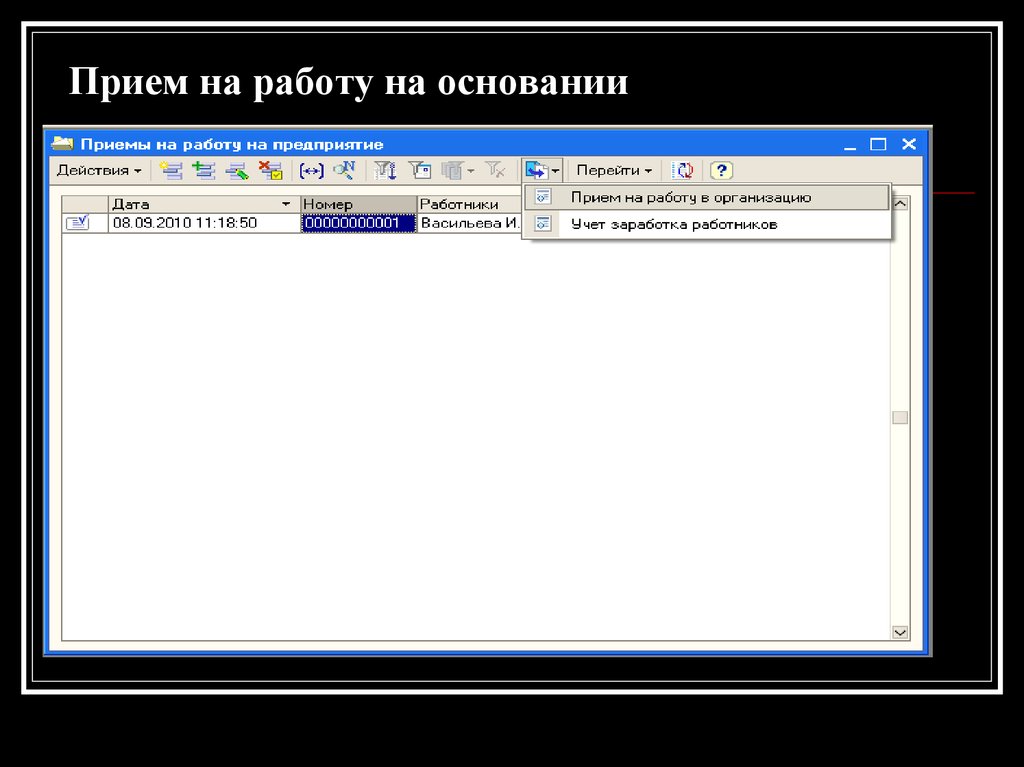Open the Перейти dropdown menu
The image size is (1024, 767).
point(613,170)
